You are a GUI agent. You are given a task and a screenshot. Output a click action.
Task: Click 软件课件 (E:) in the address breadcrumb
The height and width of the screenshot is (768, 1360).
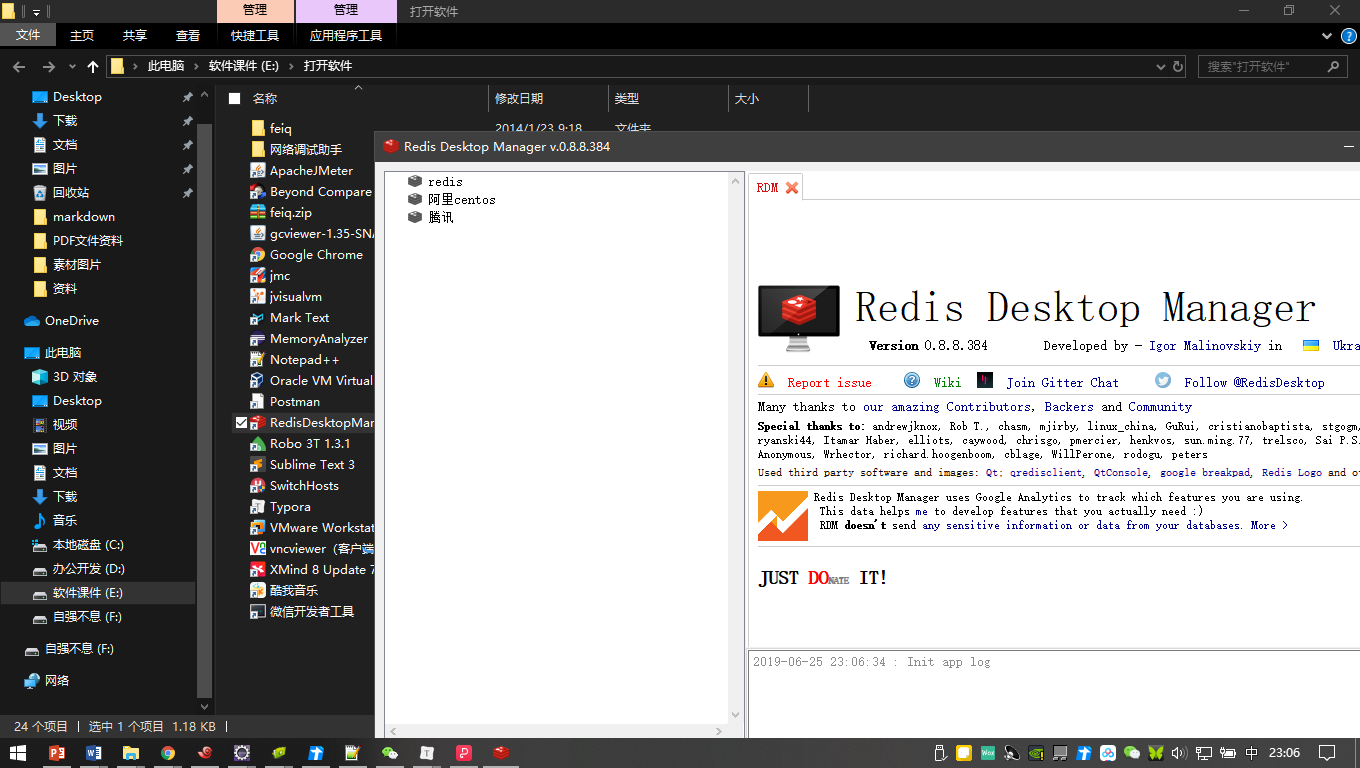(244, 66)
